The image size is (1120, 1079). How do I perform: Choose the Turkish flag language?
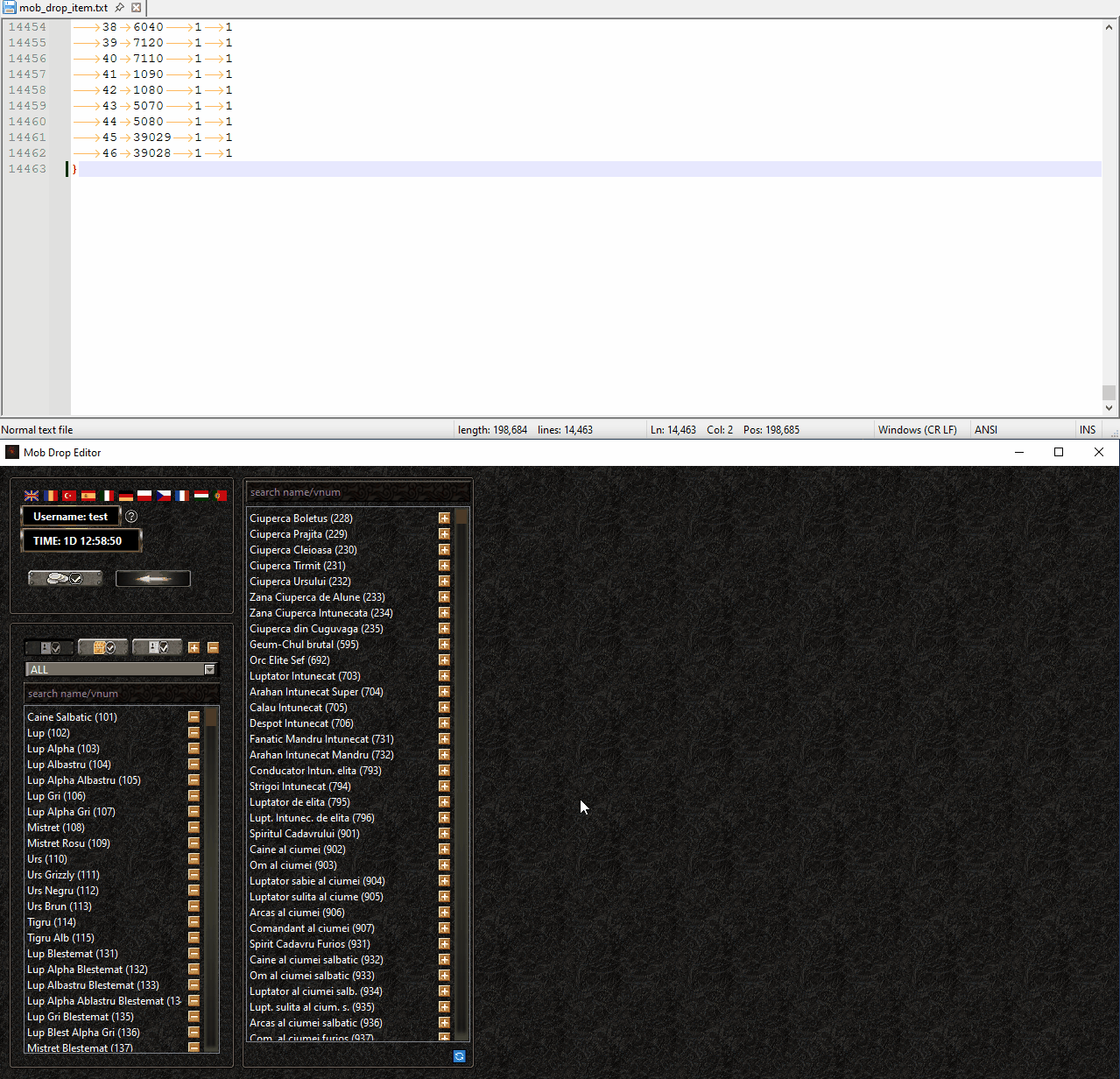69,496
